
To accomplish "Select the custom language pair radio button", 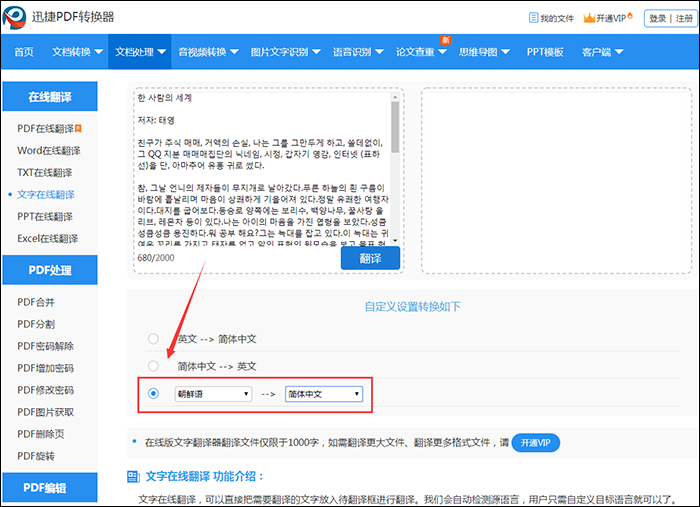I will pos(153,394).
